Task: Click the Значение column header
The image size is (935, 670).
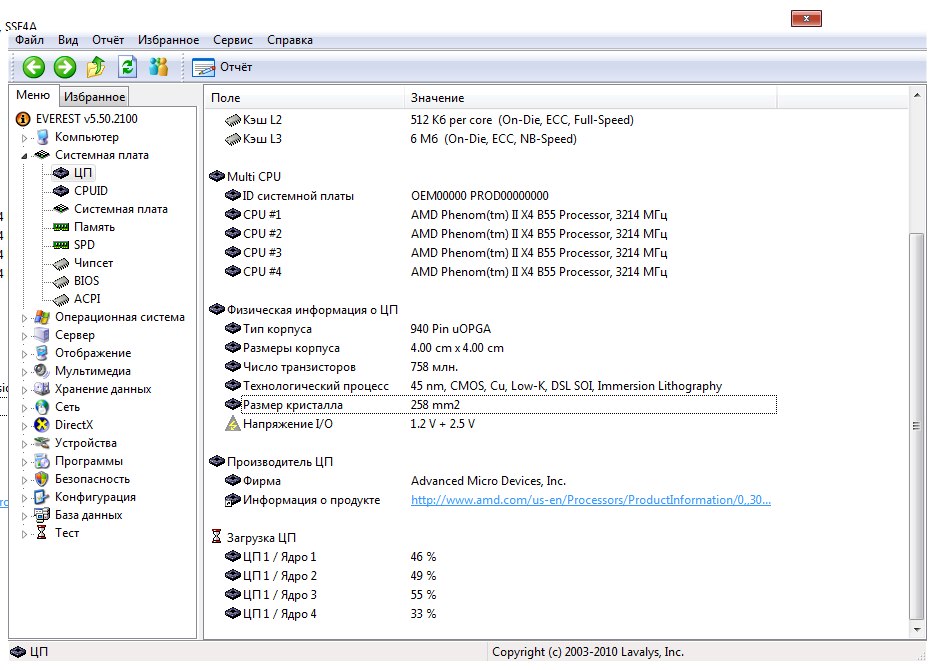Action: [x=437, y=98]
